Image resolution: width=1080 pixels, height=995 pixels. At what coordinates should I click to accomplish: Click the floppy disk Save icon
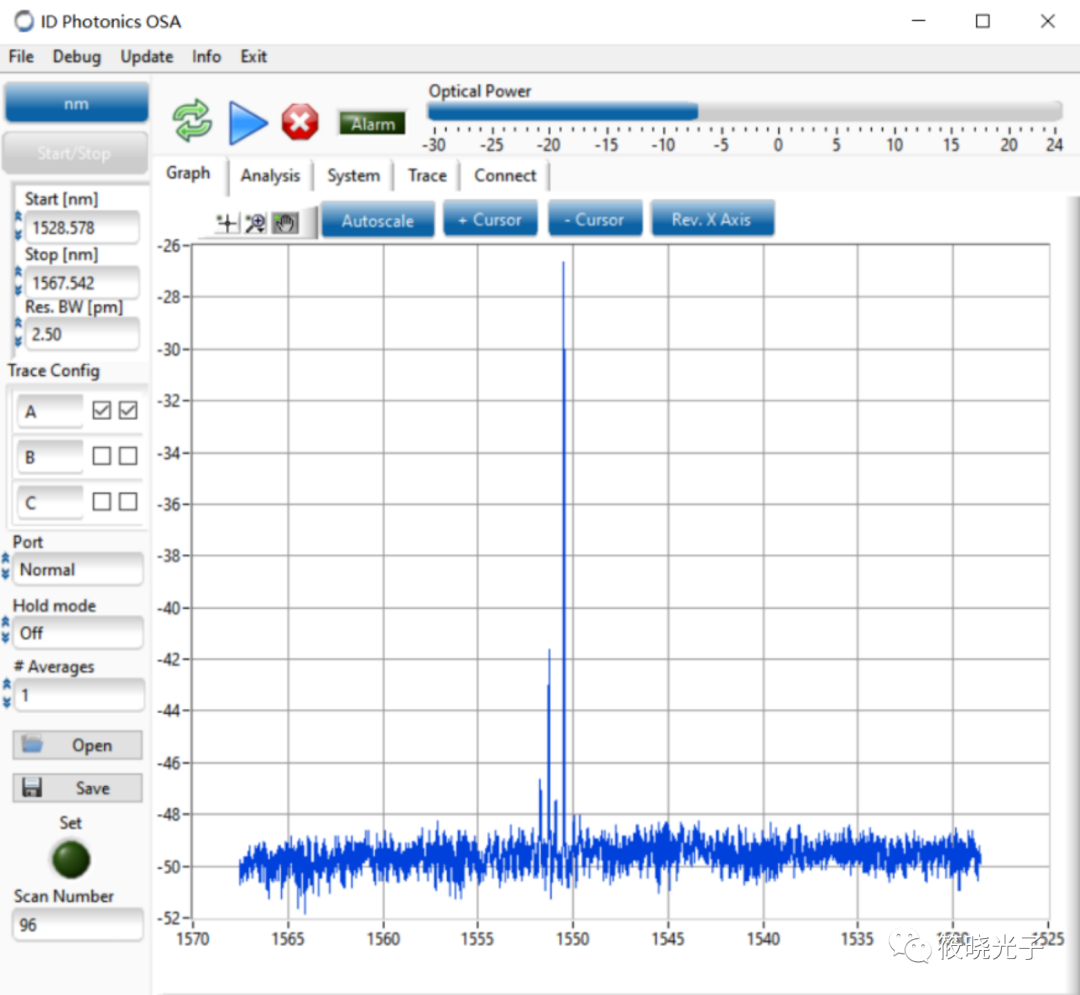point(32,788)
